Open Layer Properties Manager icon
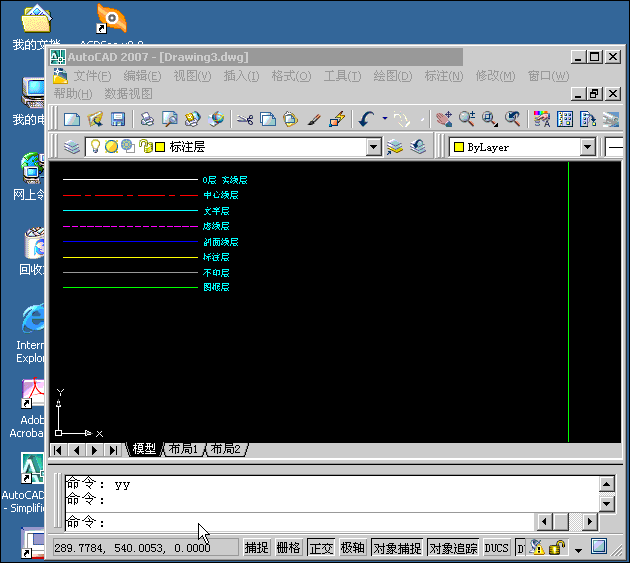The image size is (630, 563). [x=72, y=147]
